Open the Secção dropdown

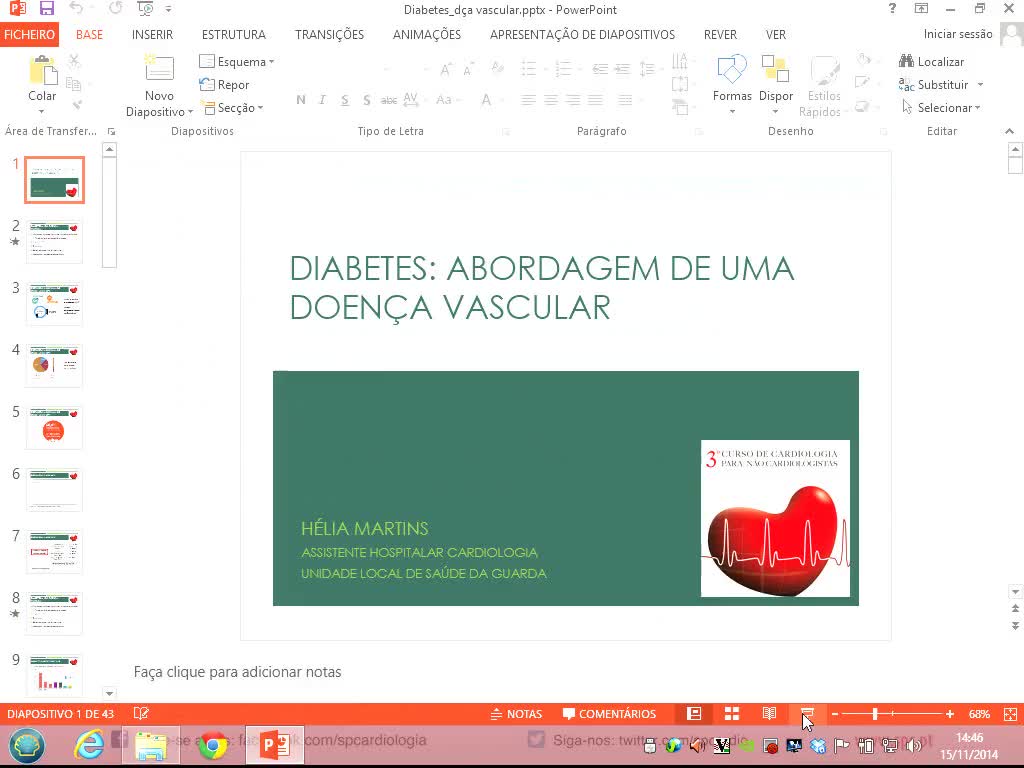(232, 108)
